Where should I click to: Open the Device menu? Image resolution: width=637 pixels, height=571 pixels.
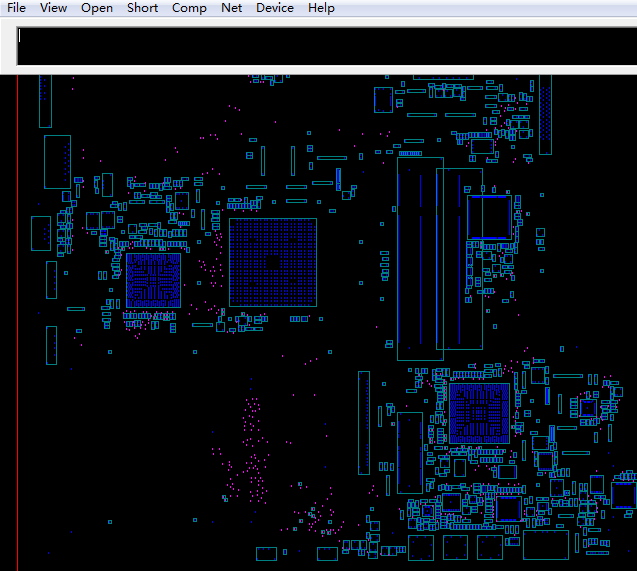(275, 8)
